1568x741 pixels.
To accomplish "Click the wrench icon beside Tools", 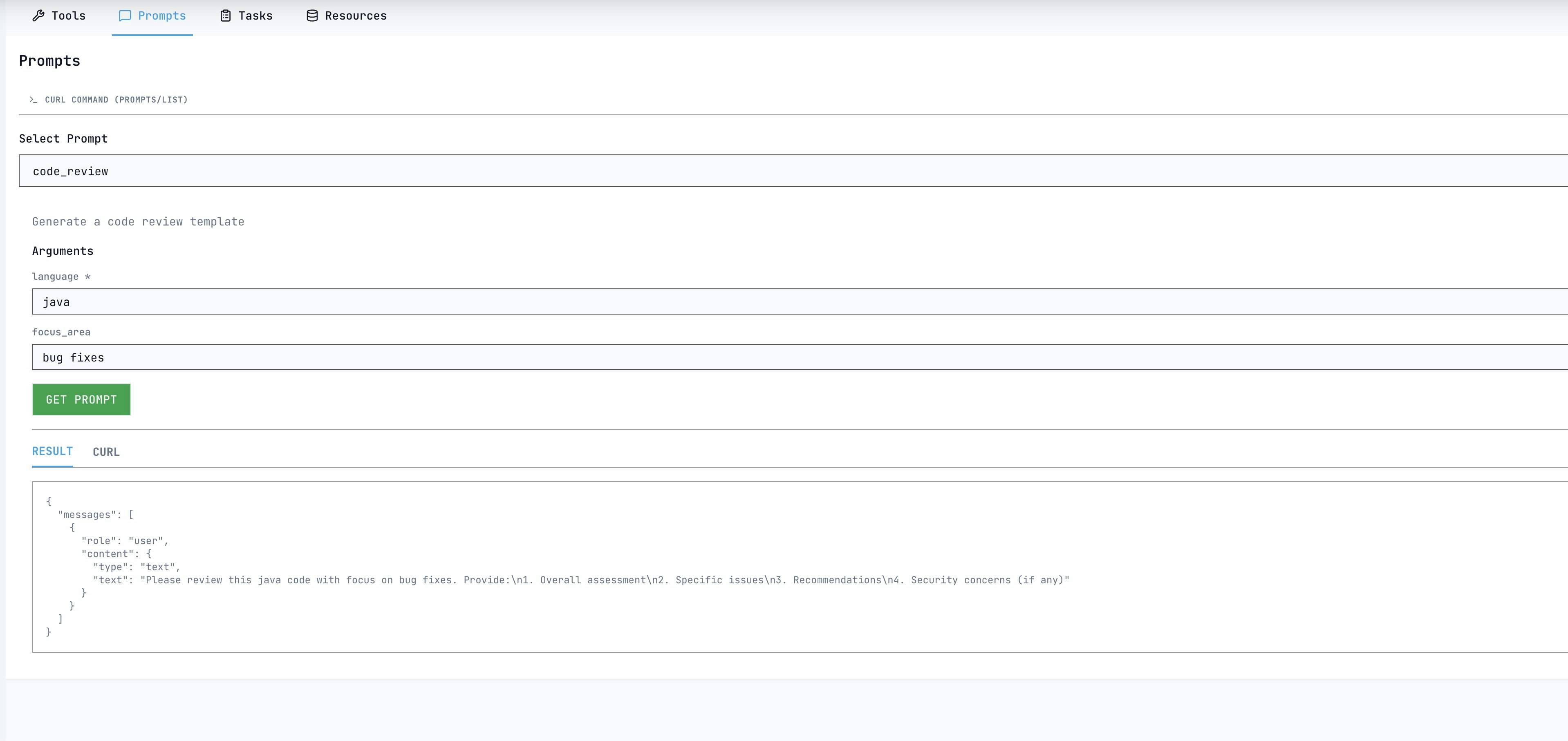I will pyautogui.click(x=38, y=16).
